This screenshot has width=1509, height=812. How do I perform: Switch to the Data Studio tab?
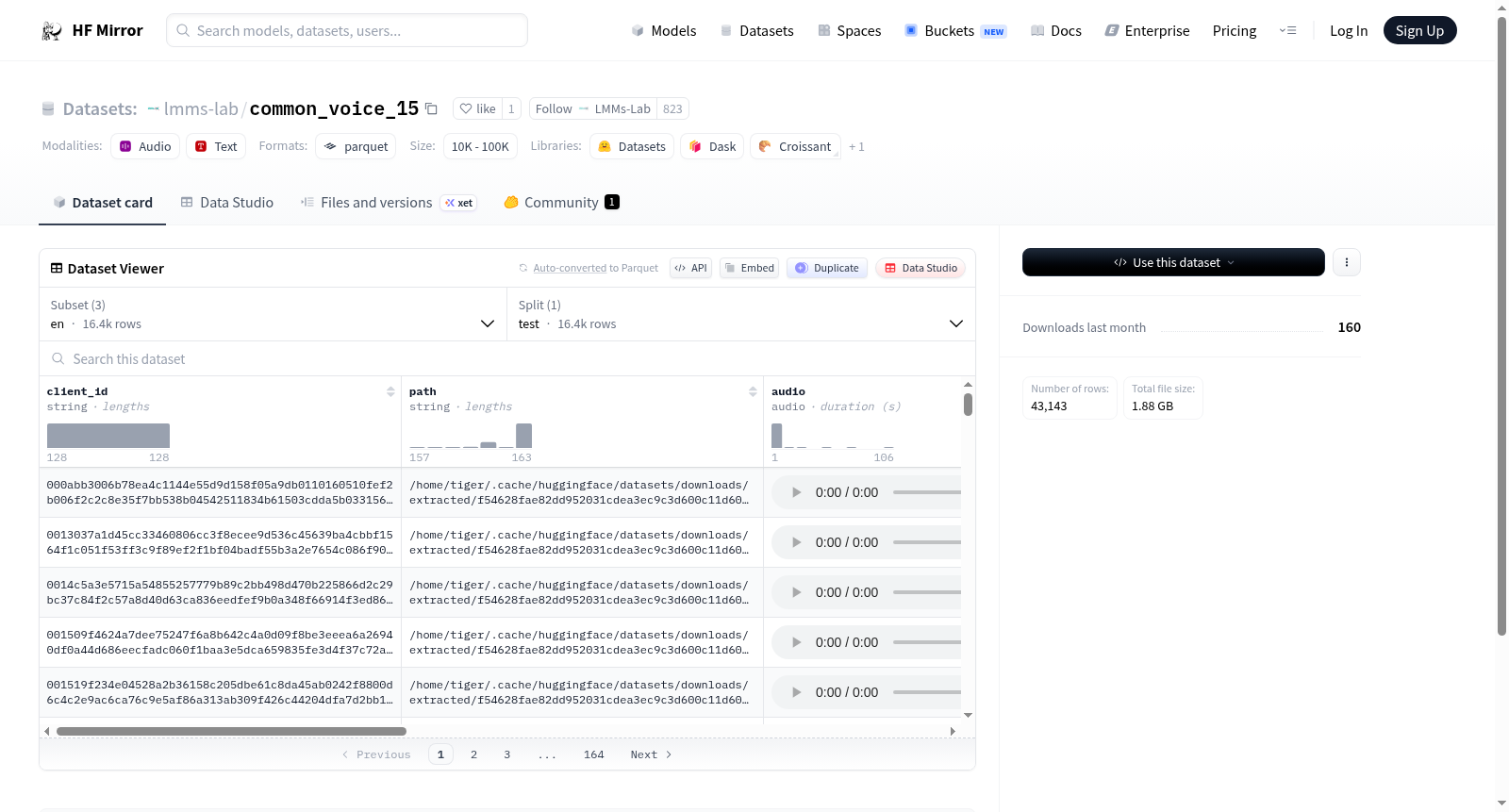227,203
